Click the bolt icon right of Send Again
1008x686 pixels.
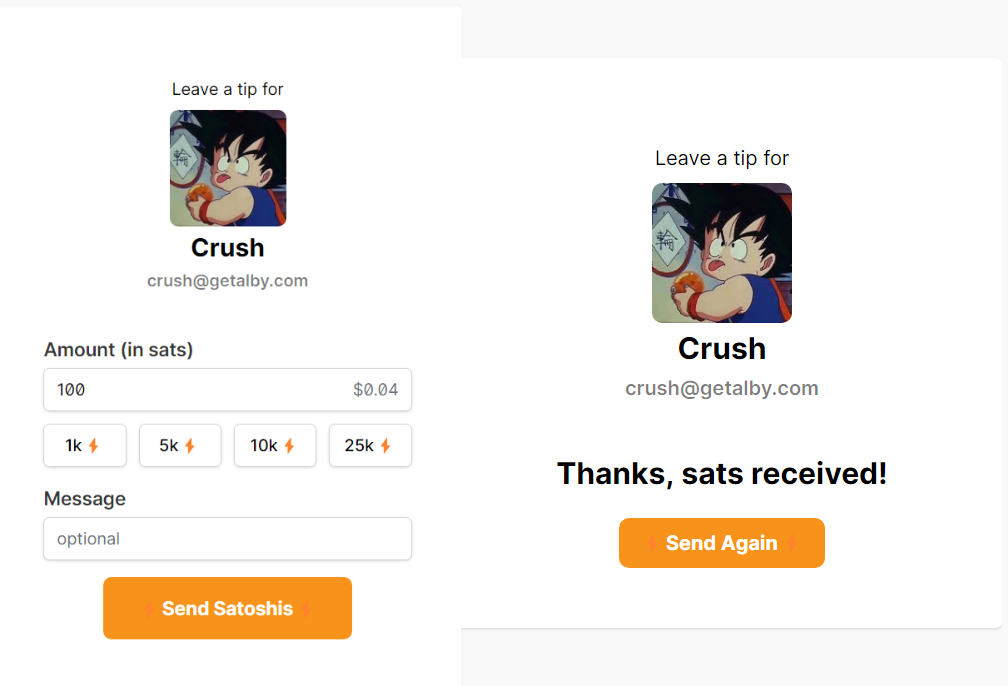coord(791,543)
